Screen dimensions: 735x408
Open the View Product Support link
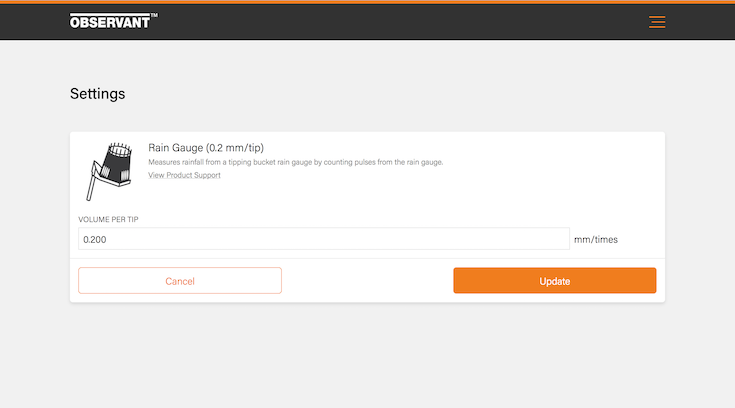pyautogui.click(x=184, y=175)
